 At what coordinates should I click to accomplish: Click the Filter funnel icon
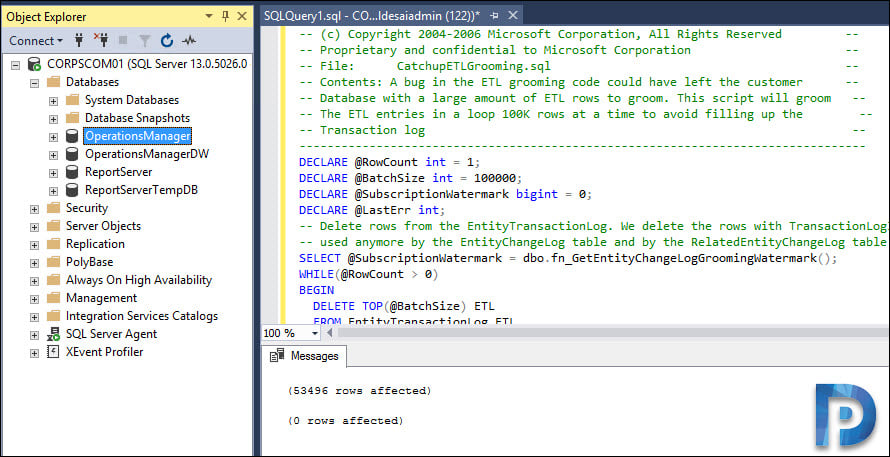145,40
